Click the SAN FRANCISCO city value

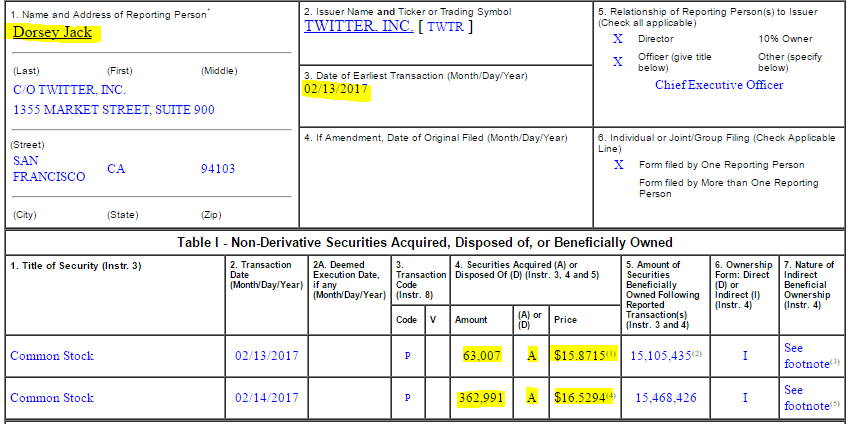49,169
